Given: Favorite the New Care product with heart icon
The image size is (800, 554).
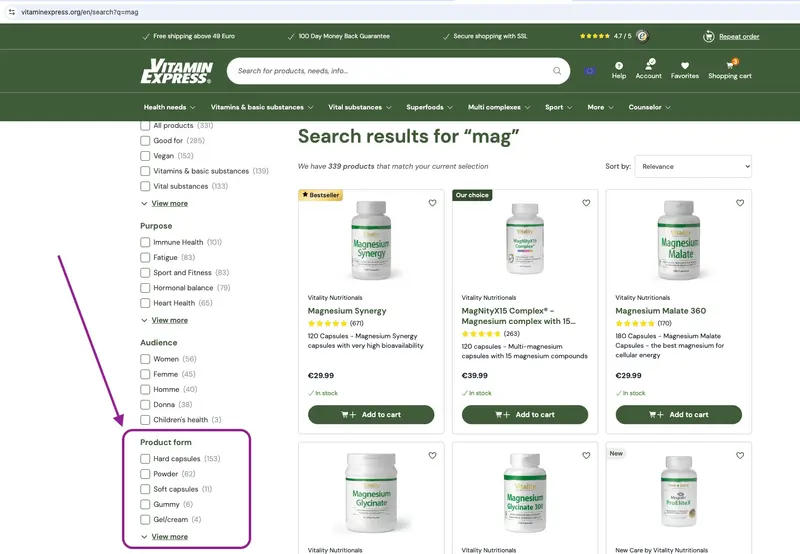Looking at the screenshot, I should pos(740,456).
